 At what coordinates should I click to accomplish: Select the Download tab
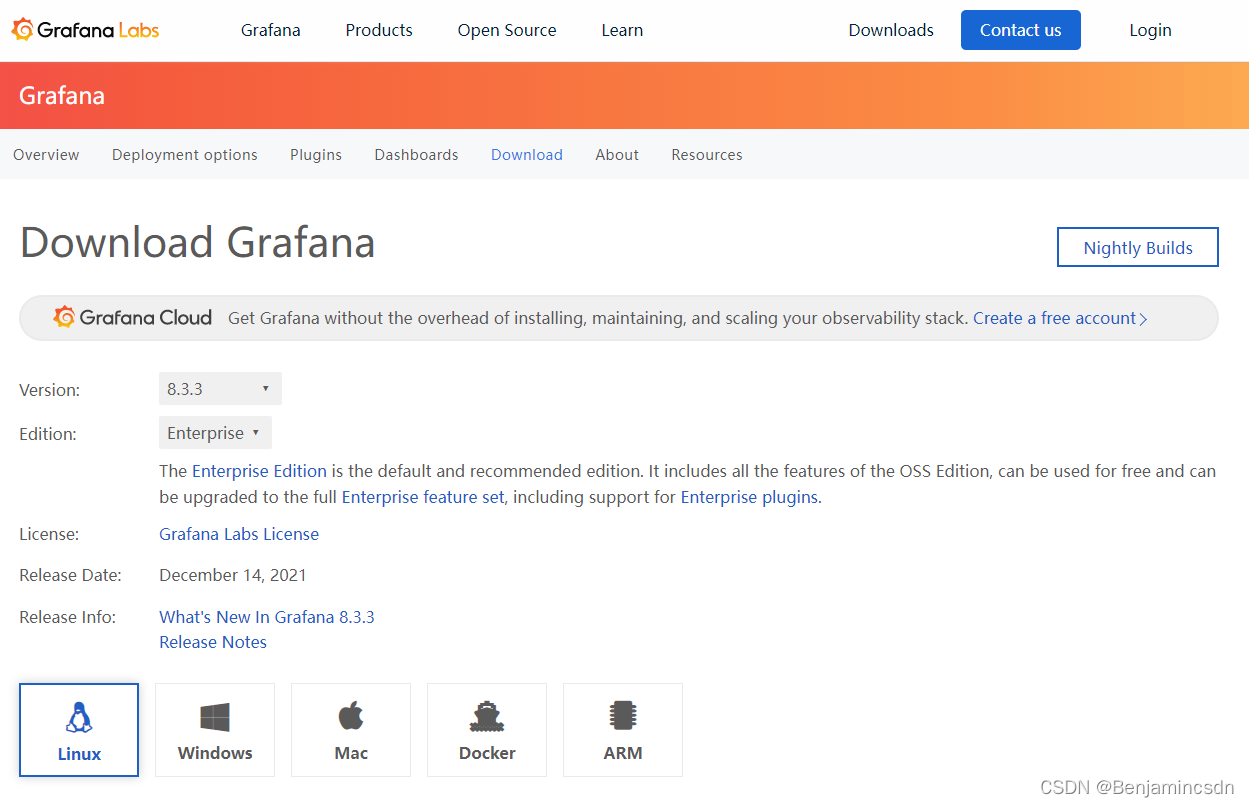(527, 155)
